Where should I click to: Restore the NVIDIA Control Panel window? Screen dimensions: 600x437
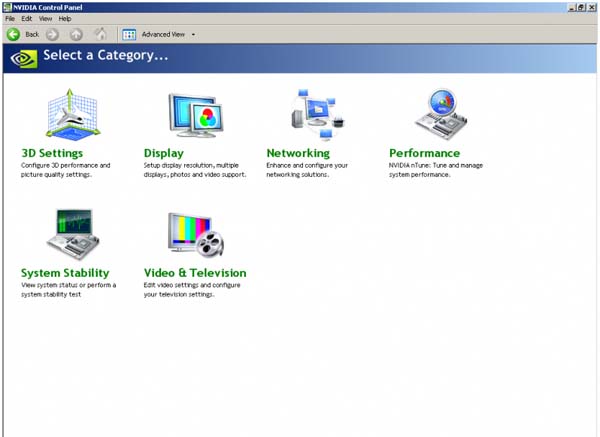tap(581, 7)
